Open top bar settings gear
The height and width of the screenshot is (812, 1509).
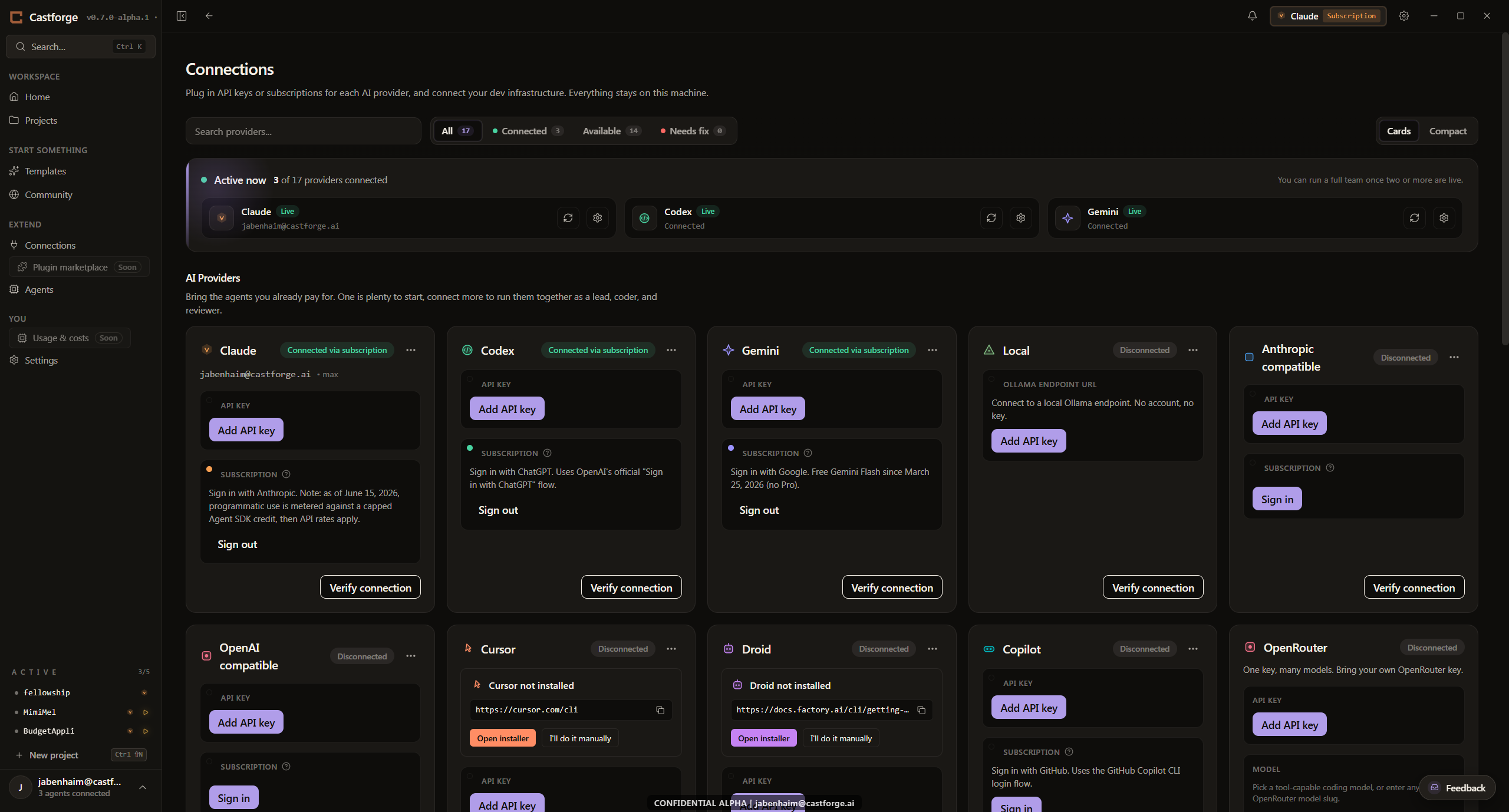1404,16
